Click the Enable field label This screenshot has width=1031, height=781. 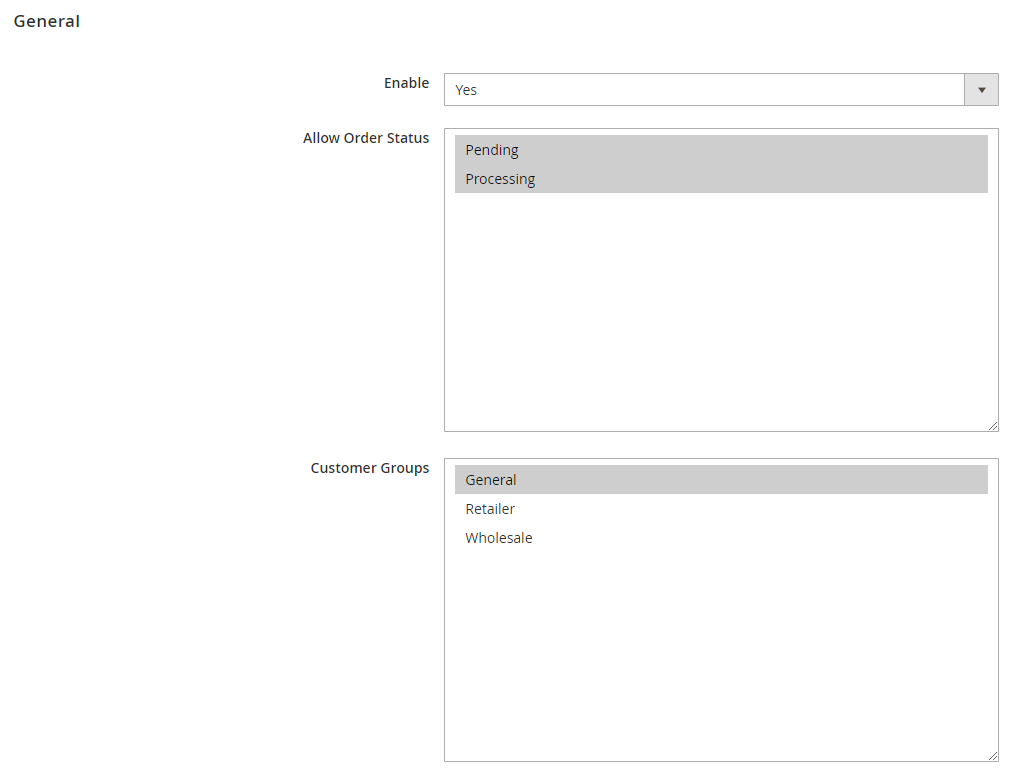click(406, 83)
